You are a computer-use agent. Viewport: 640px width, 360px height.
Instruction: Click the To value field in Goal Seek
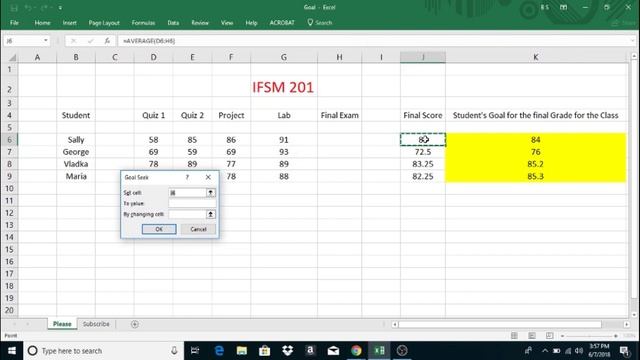[192, 203]
